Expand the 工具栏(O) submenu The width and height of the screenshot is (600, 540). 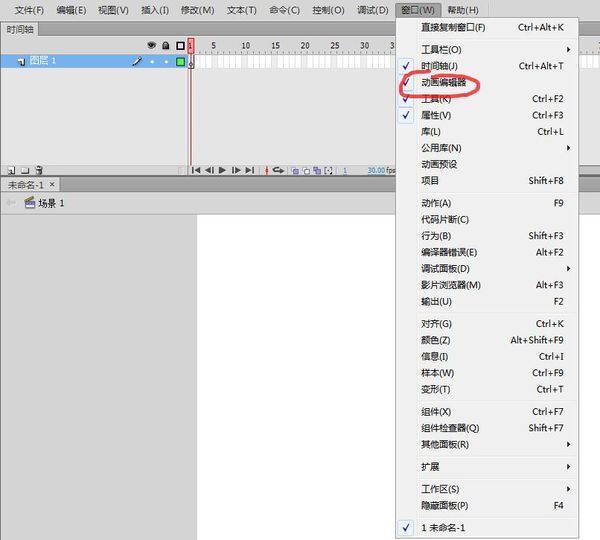487,50
